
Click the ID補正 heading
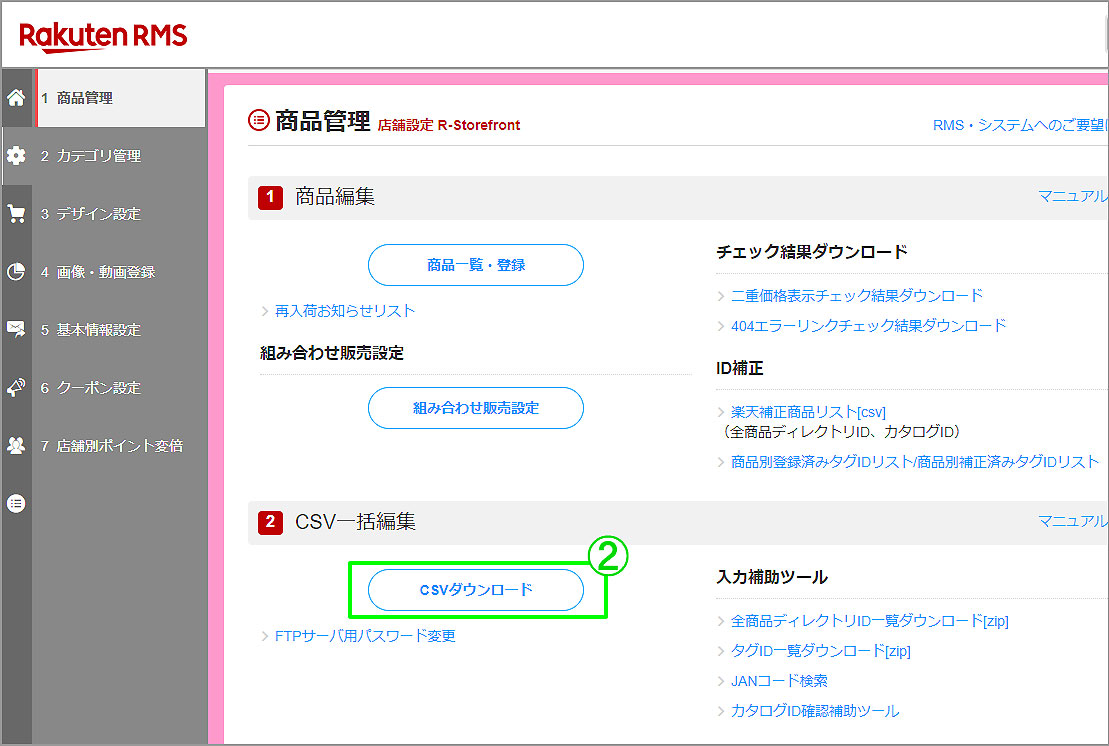pyautogui.click(x=739, y=368)
